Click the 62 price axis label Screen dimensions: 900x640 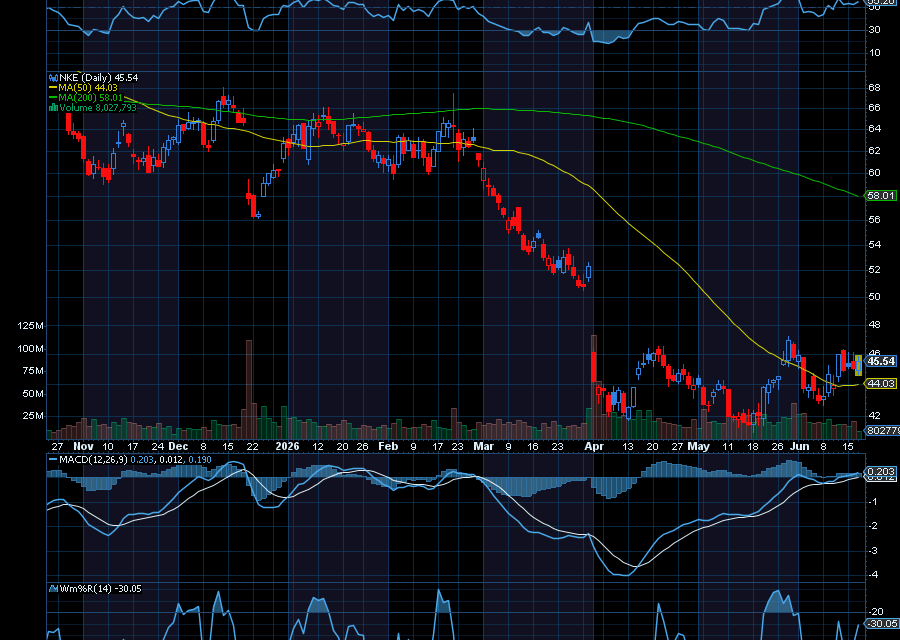(x=874, y=150)
